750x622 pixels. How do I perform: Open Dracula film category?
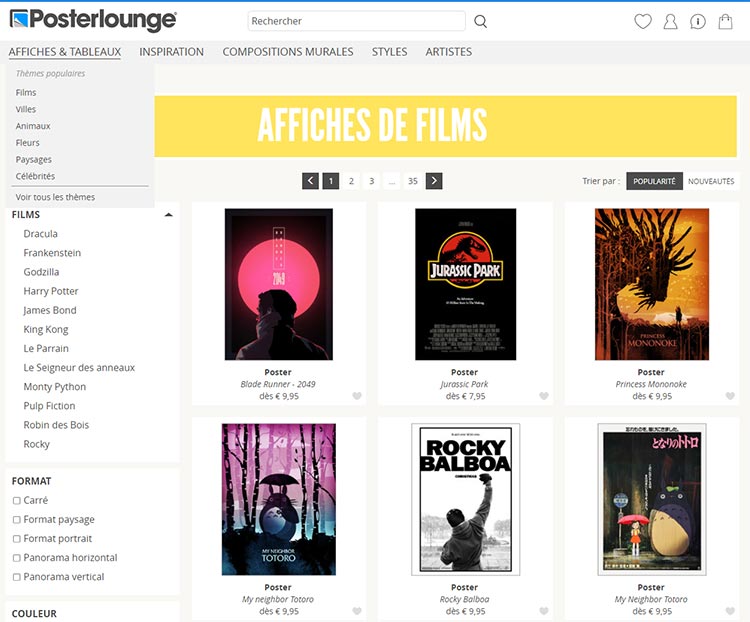41,233
